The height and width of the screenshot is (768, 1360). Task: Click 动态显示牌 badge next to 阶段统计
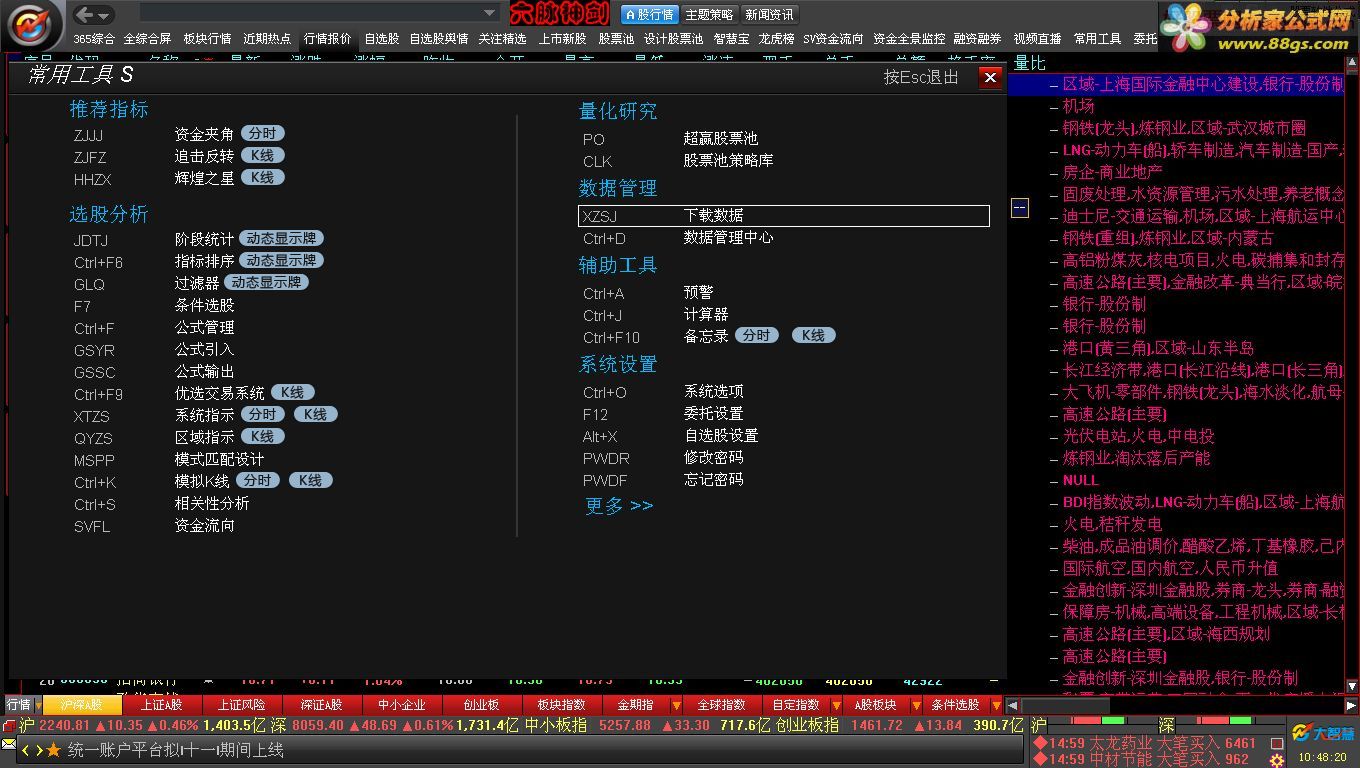click(281, 238)
